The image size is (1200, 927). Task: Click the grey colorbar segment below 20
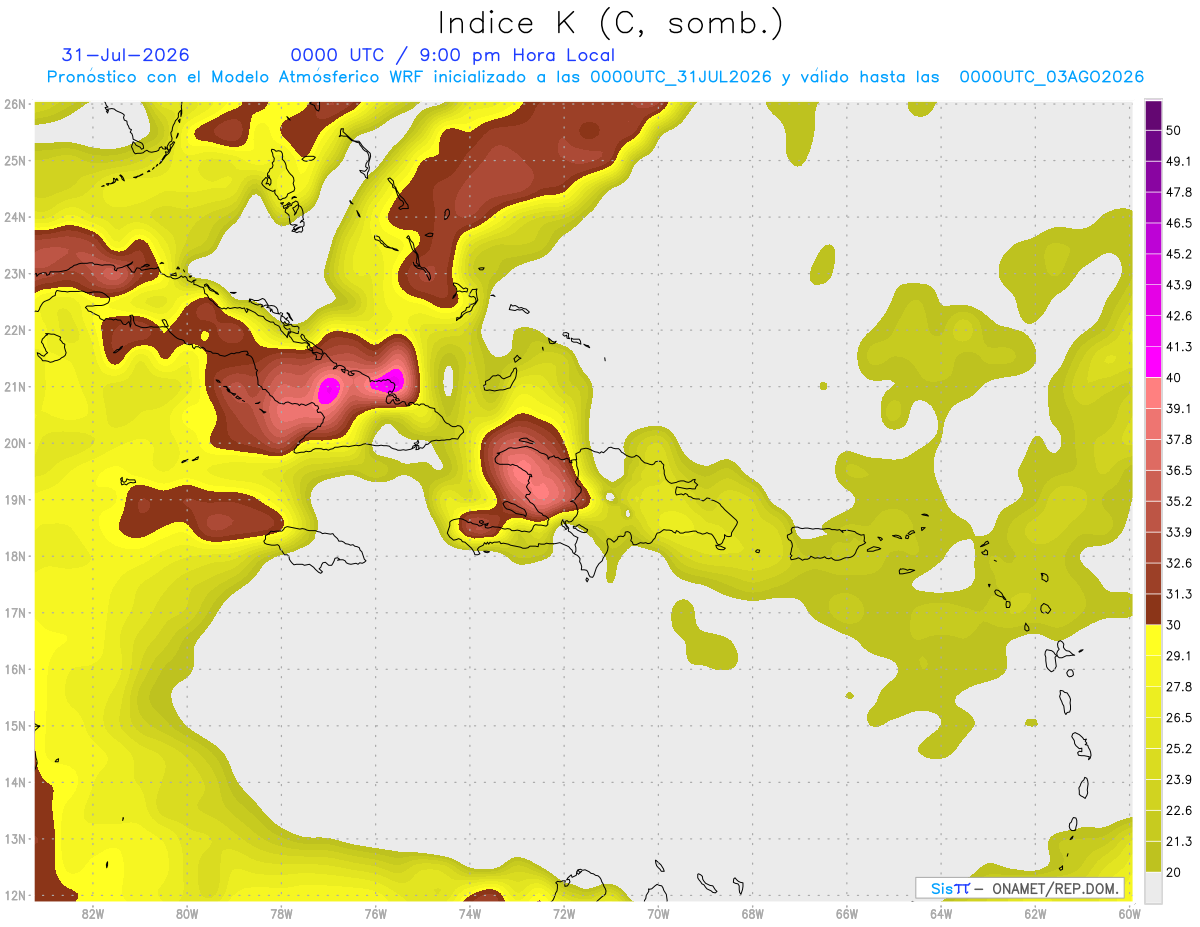(x=1153, y=887)
